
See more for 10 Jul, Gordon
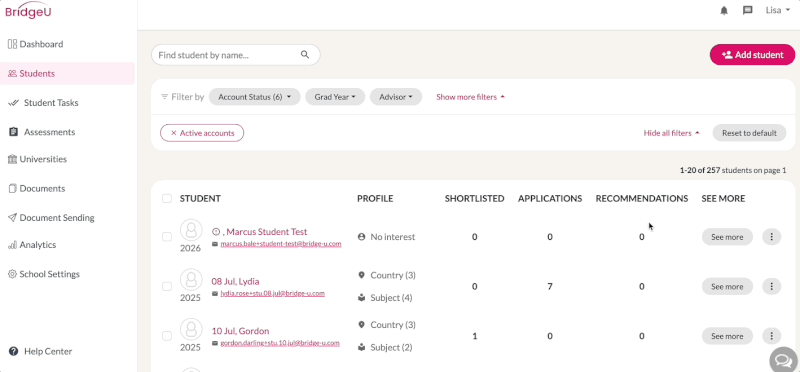727,336
